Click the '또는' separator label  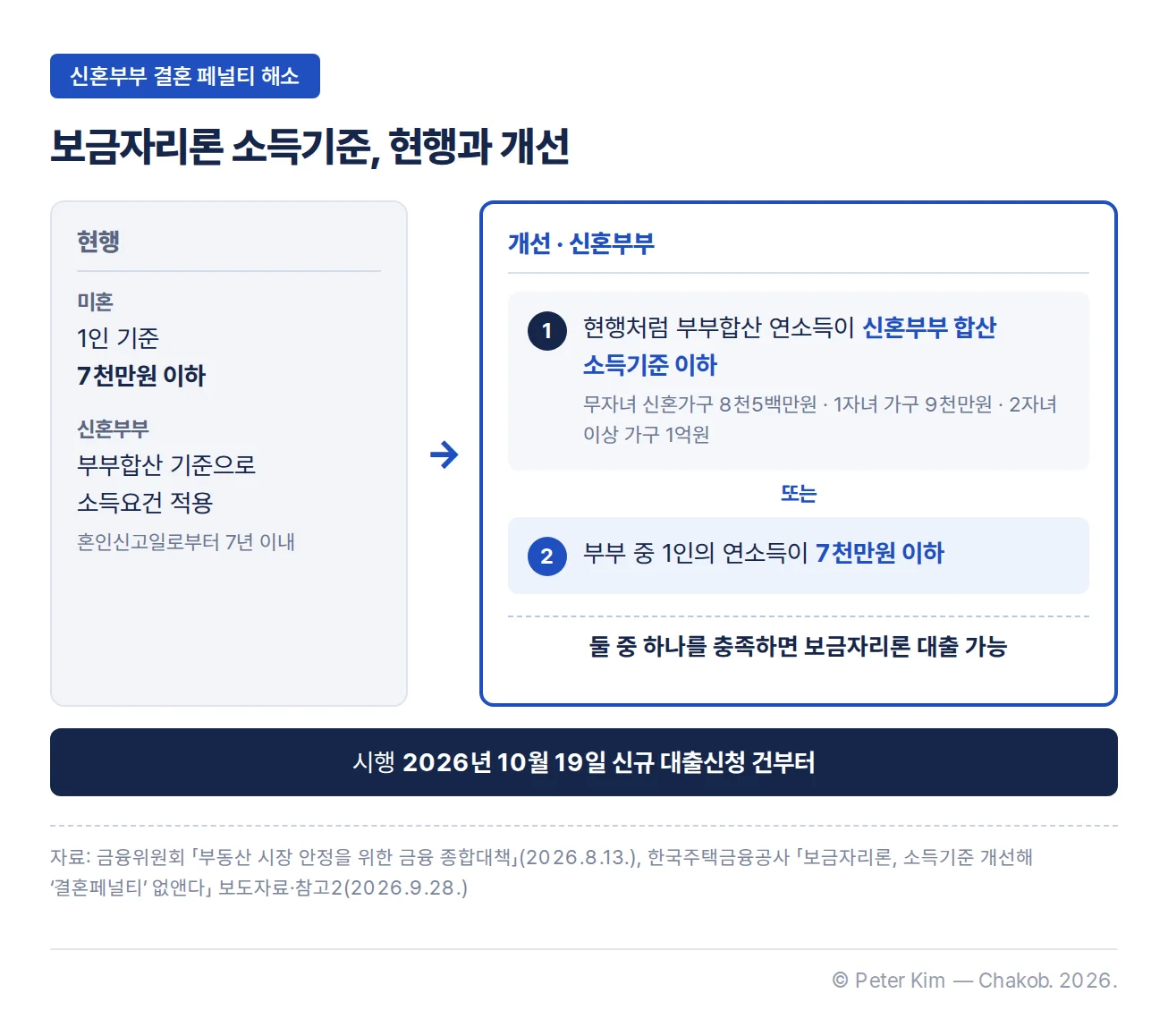(x=799, y=494)
